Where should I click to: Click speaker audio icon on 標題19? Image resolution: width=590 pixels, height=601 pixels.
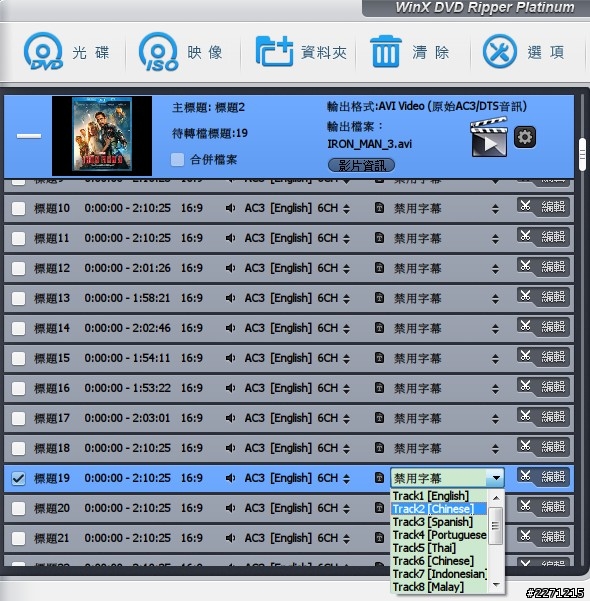point(230,478)
